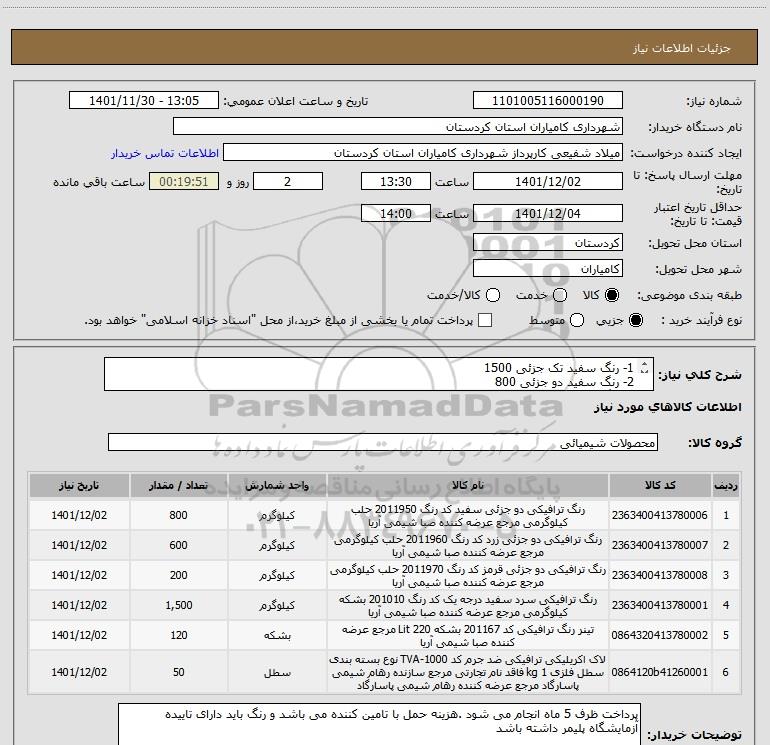Click the تعداد / مقدار column header
Image resolution: width=770 pixels, height=745 pixels.
(x=178, y=486)
